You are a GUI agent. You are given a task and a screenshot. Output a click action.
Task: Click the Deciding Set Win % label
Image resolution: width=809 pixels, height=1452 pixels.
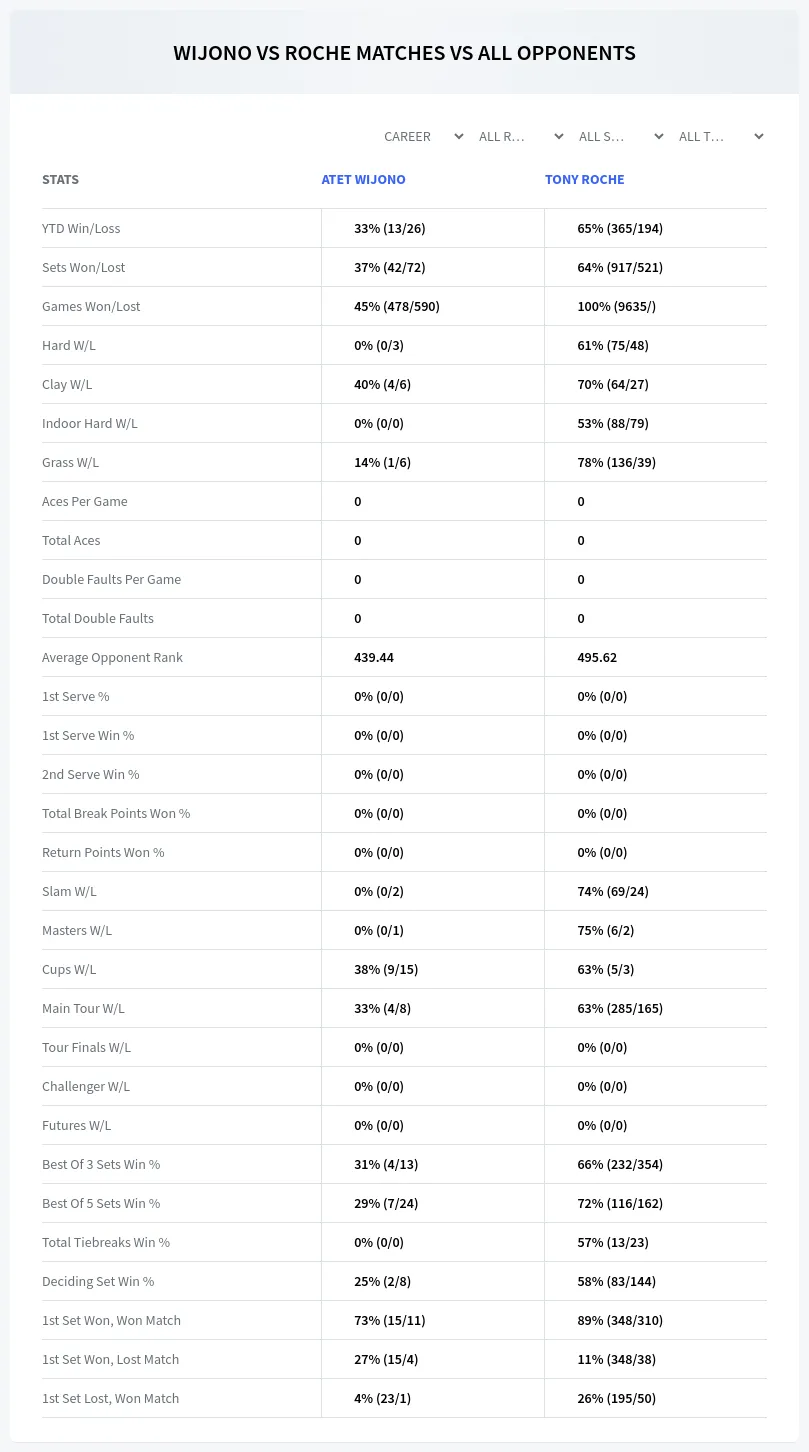98,1281
